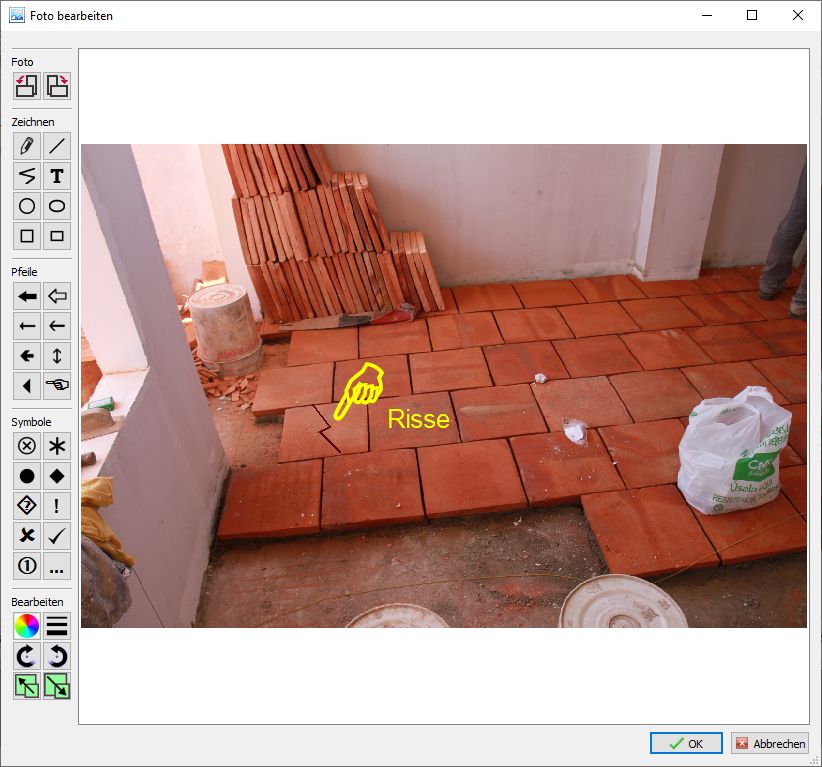This screenshot has width=822, height=767.
Task: Select the circle drawing tool
Action: click(27, 206)
